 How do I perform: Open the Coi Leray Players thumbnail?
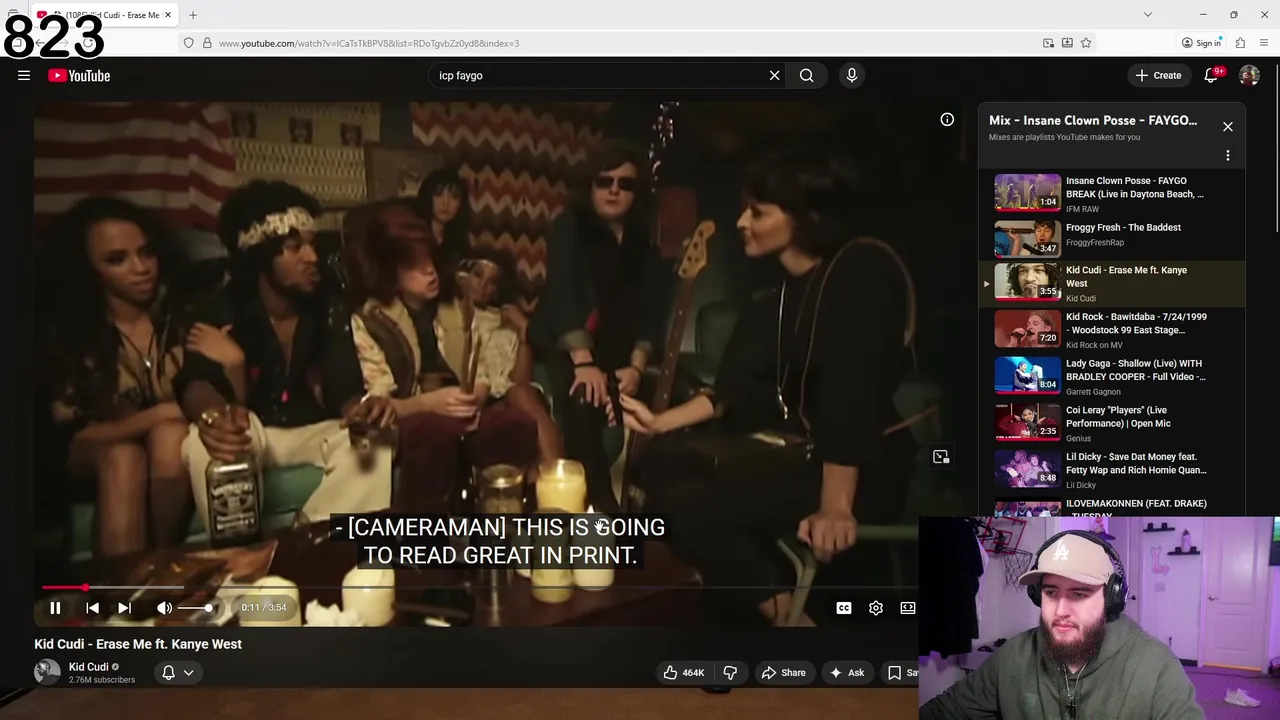[1027, 421]
